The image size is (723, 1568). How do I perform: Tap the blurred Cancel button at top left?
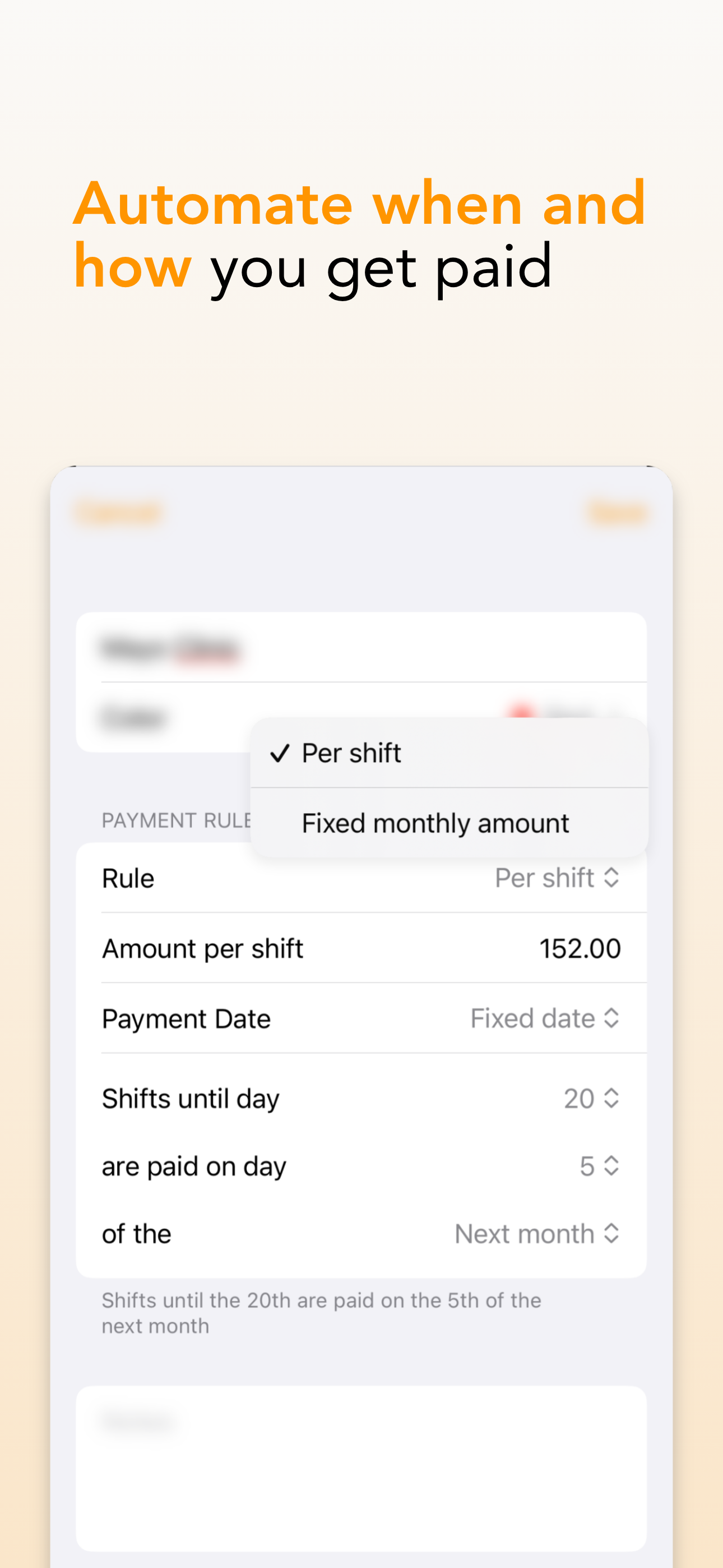(119, 513)
